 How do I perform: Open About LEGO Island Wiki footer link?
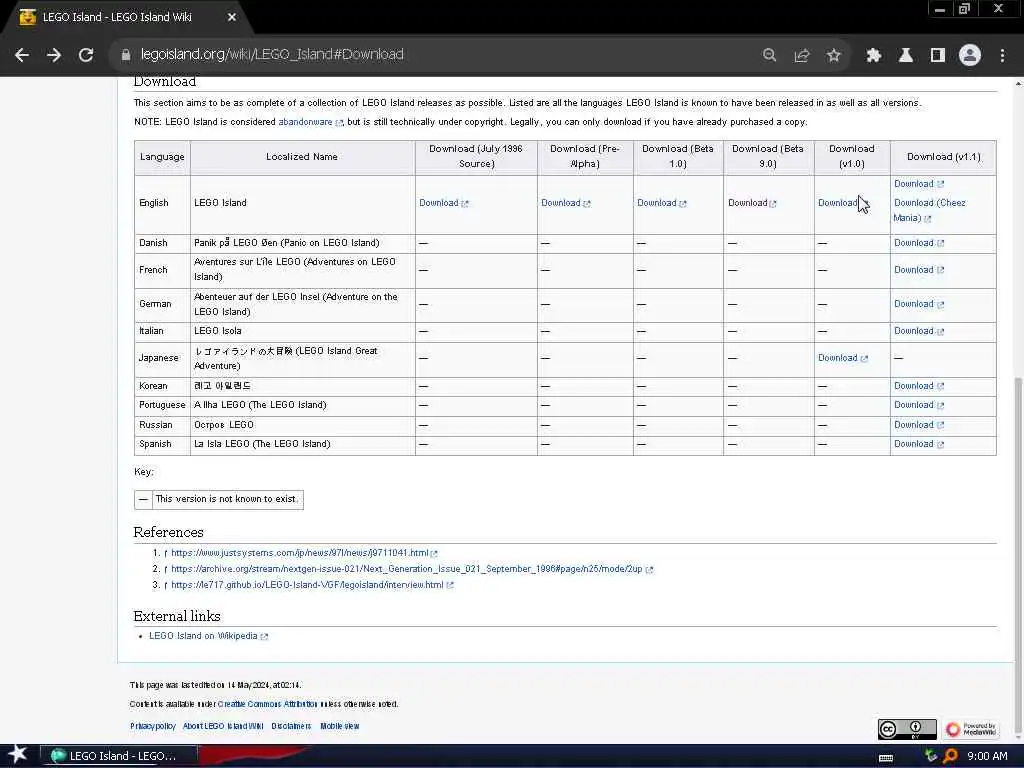click(x=223, y=726)
